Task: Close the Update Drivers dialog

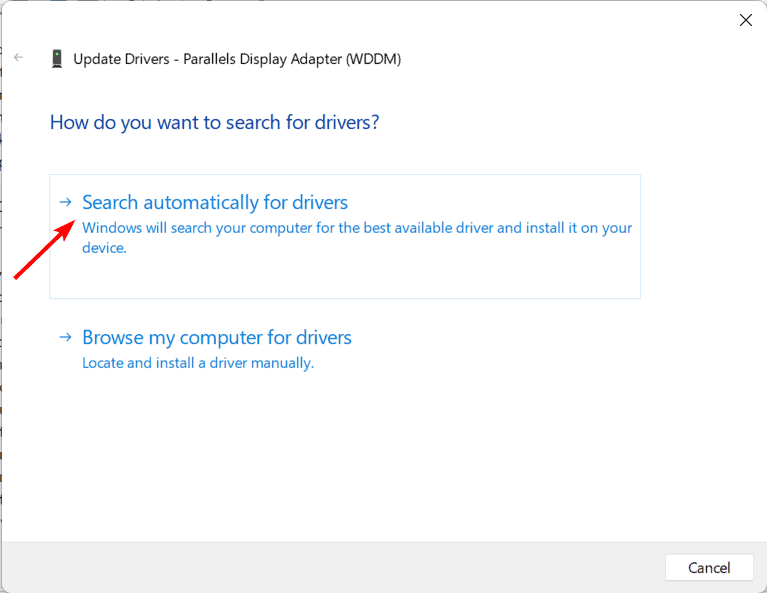Action: [745, 20]
